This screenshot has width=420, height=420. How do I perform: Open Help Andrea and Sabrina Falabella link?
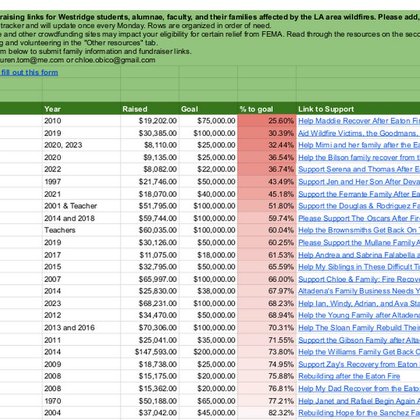[x=359, y=255]
